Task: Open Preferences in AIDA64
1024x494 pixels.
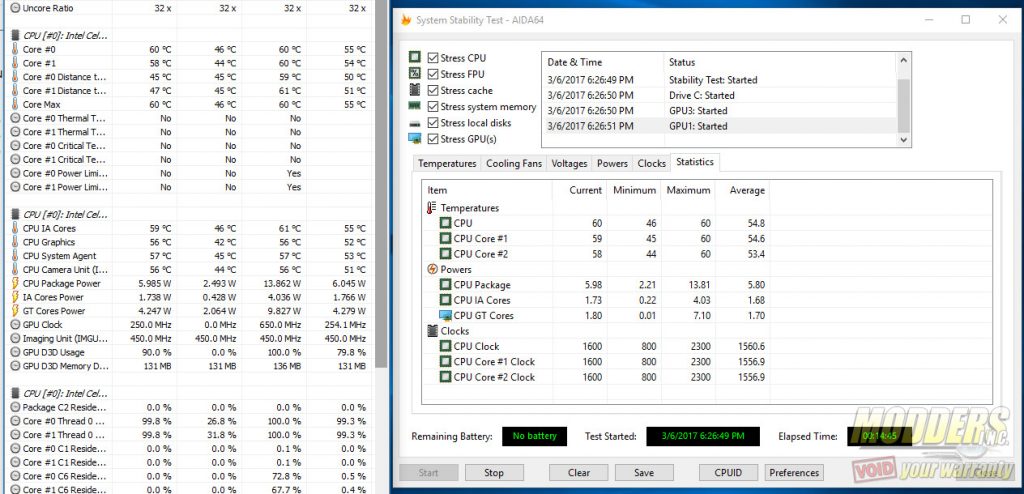Action: click(793, 472)
